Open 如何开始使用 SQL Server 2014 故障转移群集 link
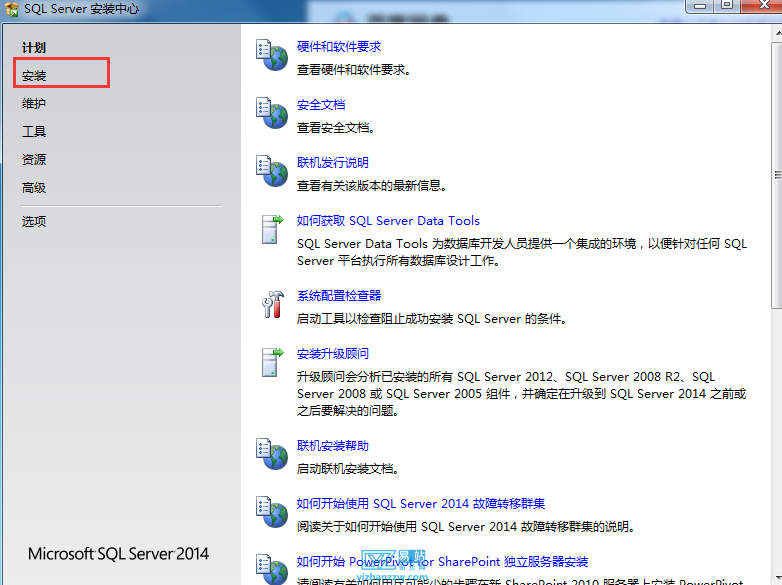The image size is (782, 585). pos(421,504)
